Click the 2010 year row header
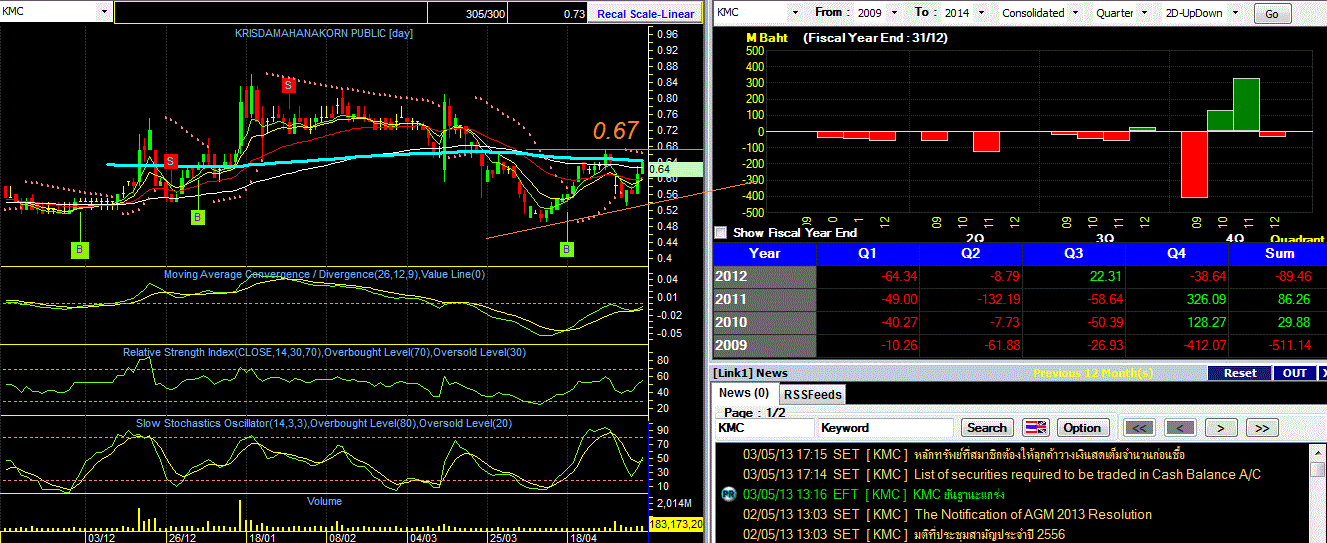 tap(764, 323)
